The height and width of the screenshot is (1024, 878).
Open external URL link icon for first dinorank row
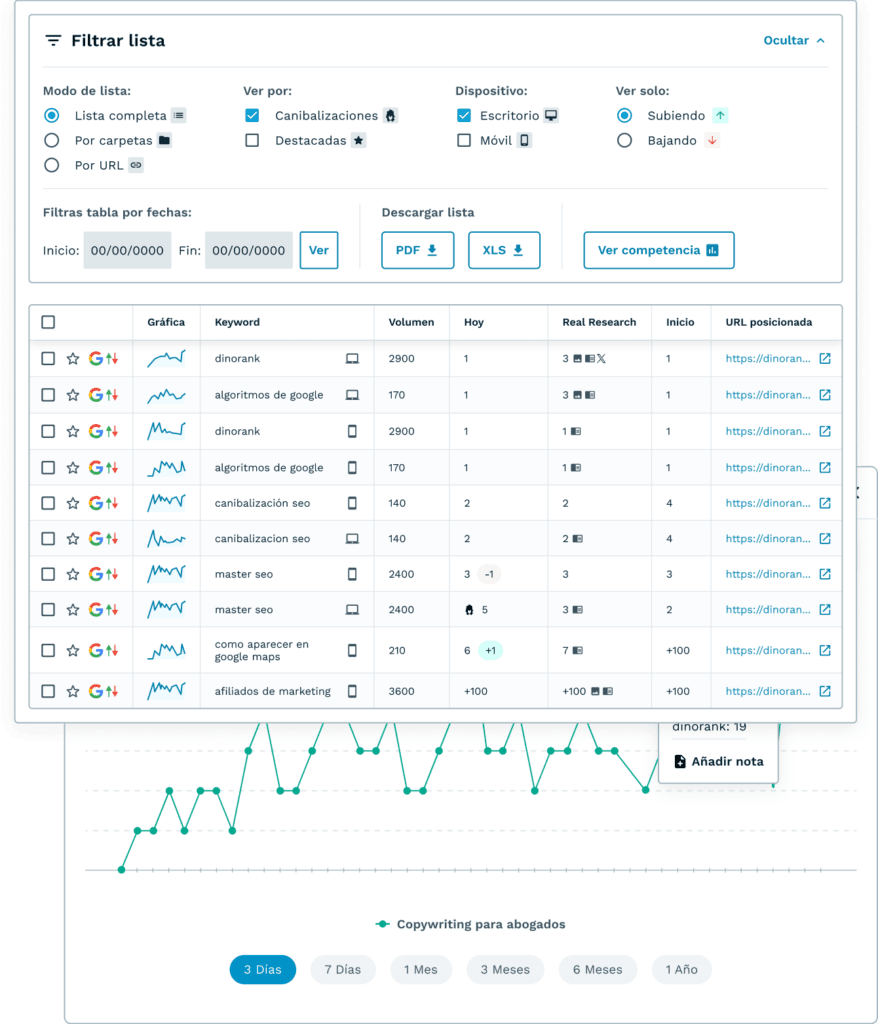(x=825, y=359)
